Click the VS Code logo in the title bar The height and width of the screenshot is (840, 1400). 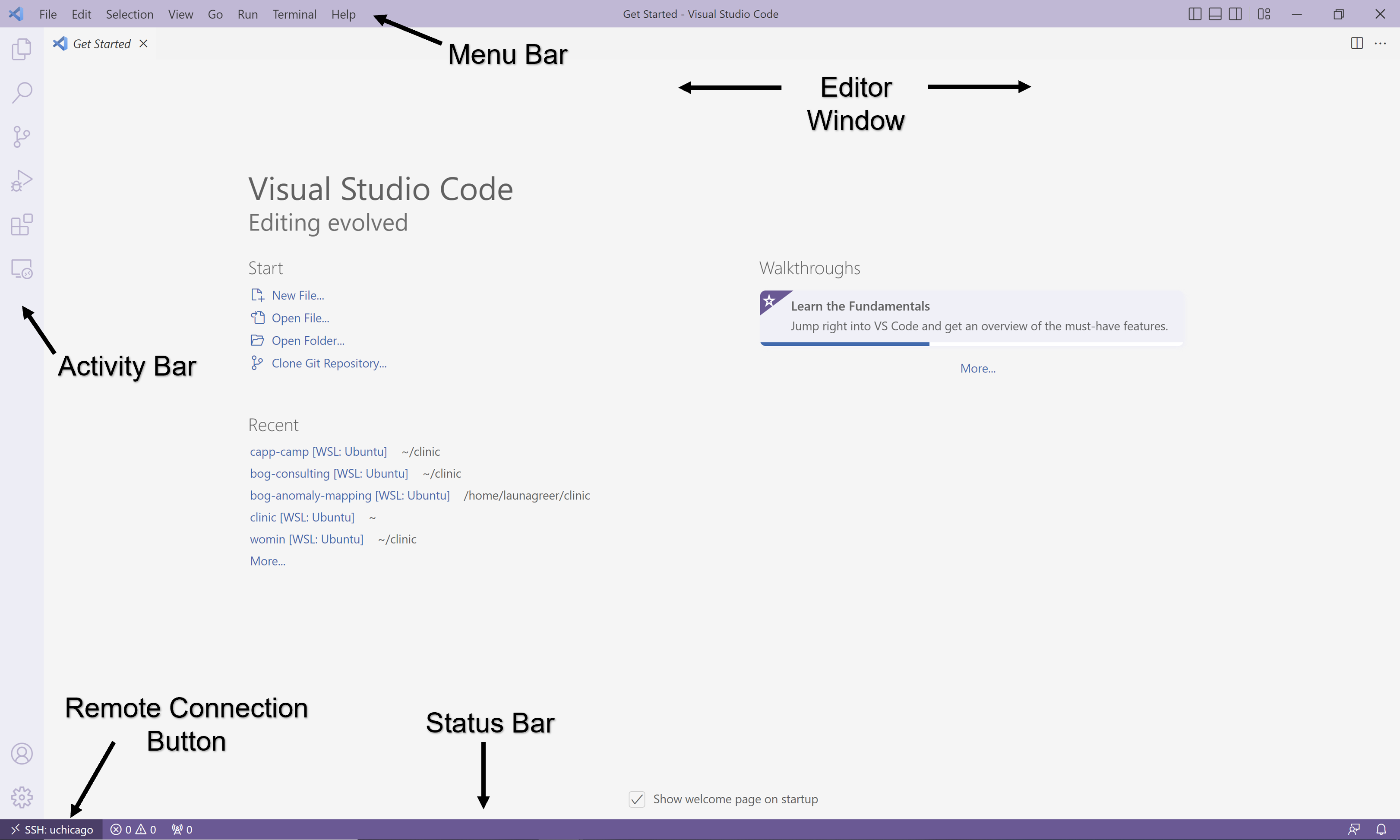16,14
